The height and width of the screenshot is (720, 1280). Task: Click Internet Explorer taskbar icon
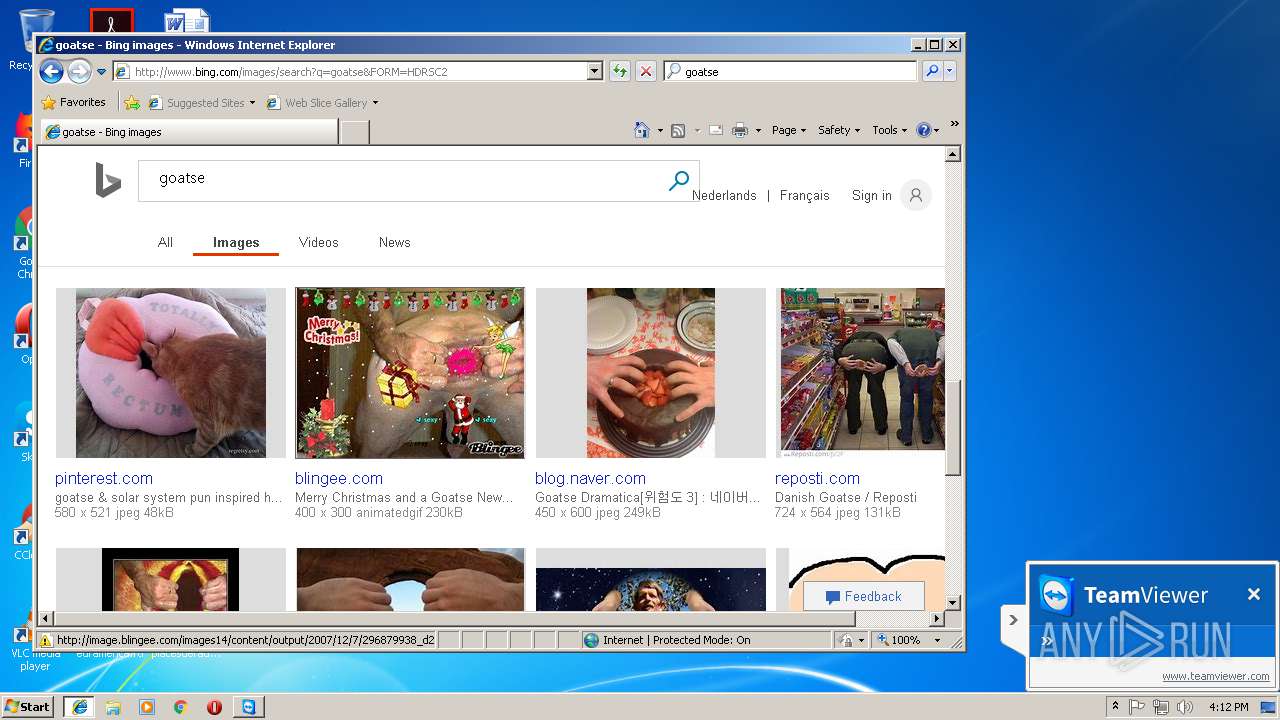(79, 706)
